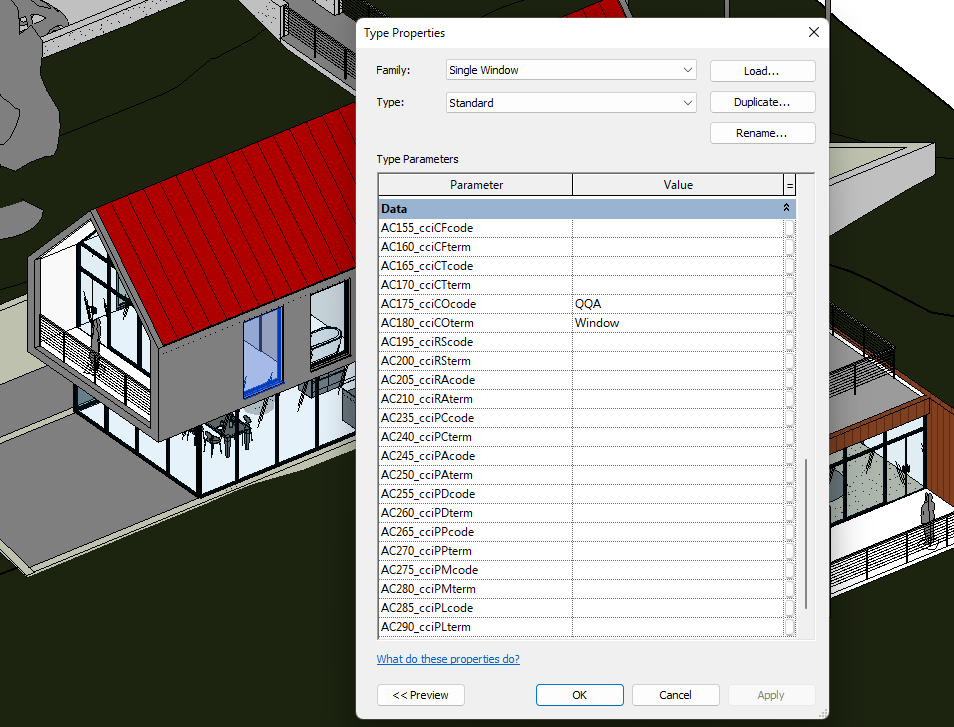Viewport: 954px width, 727px height.
Task: Click the Duplicate... button
Action: coord(762,102)
